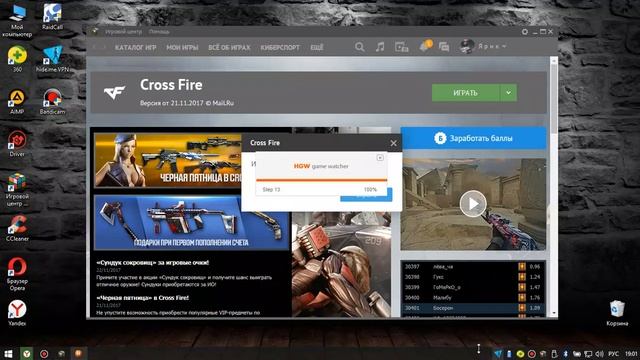640x360 pixels.
Task: Open the Hide.me VPN desktop shortcut
Action: pos(52,60)
